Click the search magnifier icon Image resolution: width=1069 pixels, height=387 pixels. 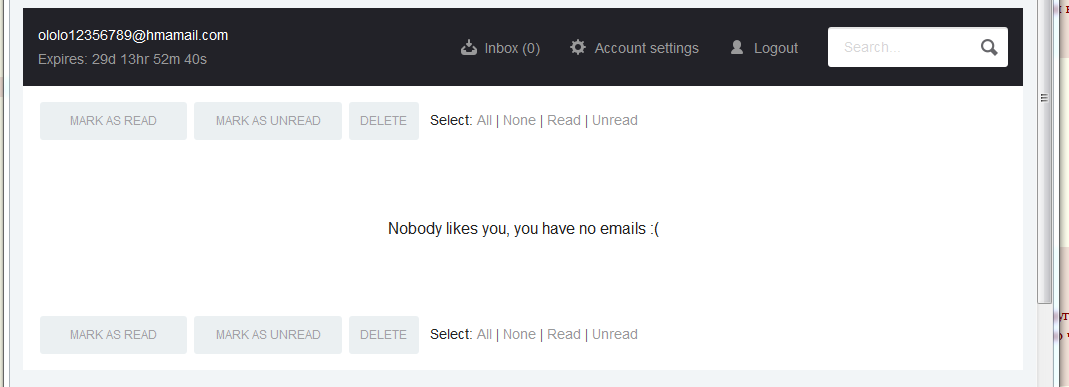point(989,47)
